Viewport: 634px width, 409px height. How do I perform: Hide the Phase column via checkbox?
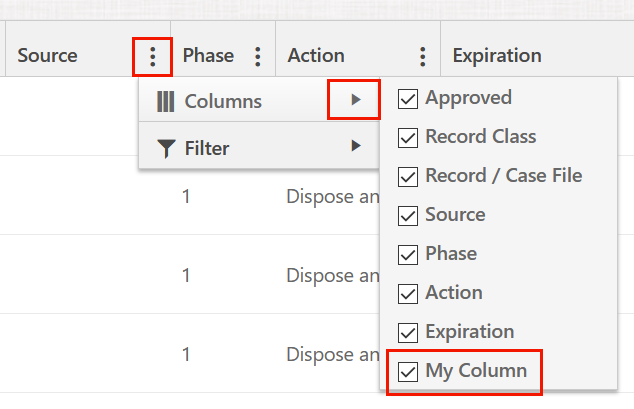(408, 254)
